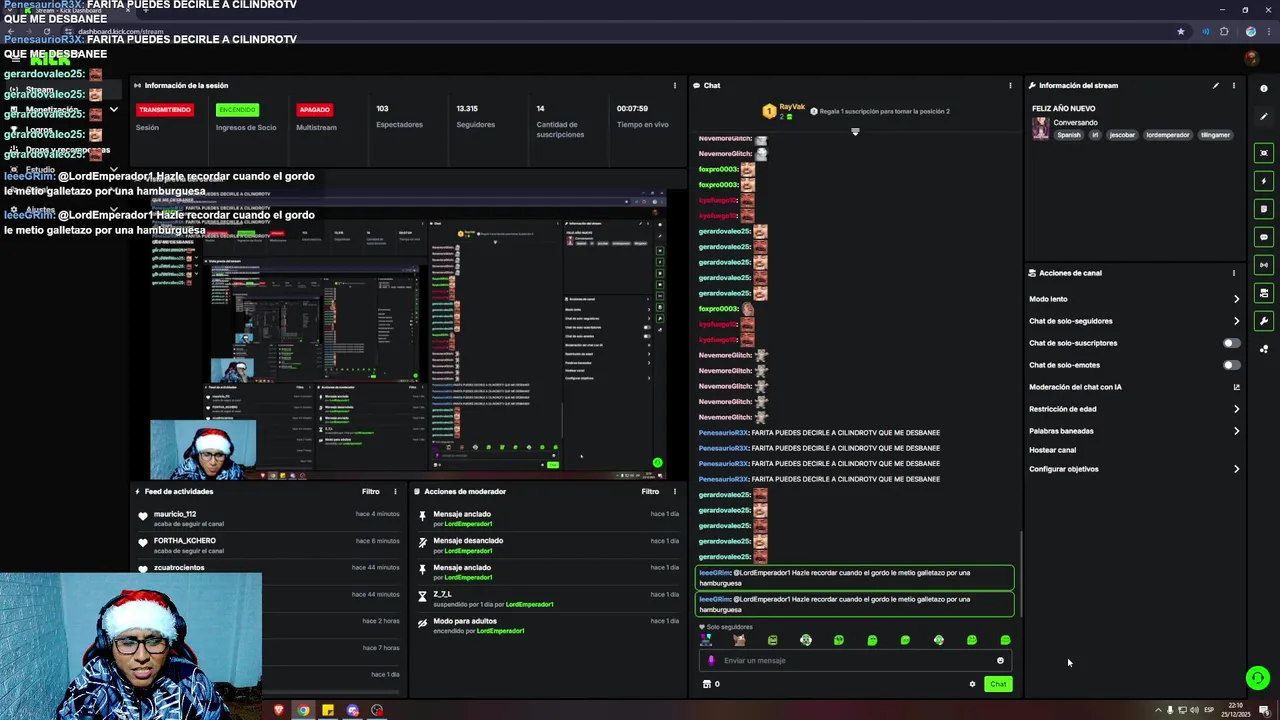Open the yellow sticky notes taskbar app
The image size is (1280, 720).
(x=328, y=710)
